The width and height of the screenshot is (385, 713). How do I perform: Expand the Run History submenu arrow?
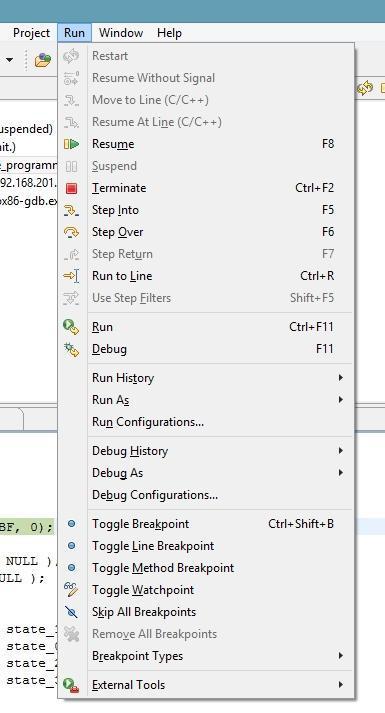pos(340,378)
